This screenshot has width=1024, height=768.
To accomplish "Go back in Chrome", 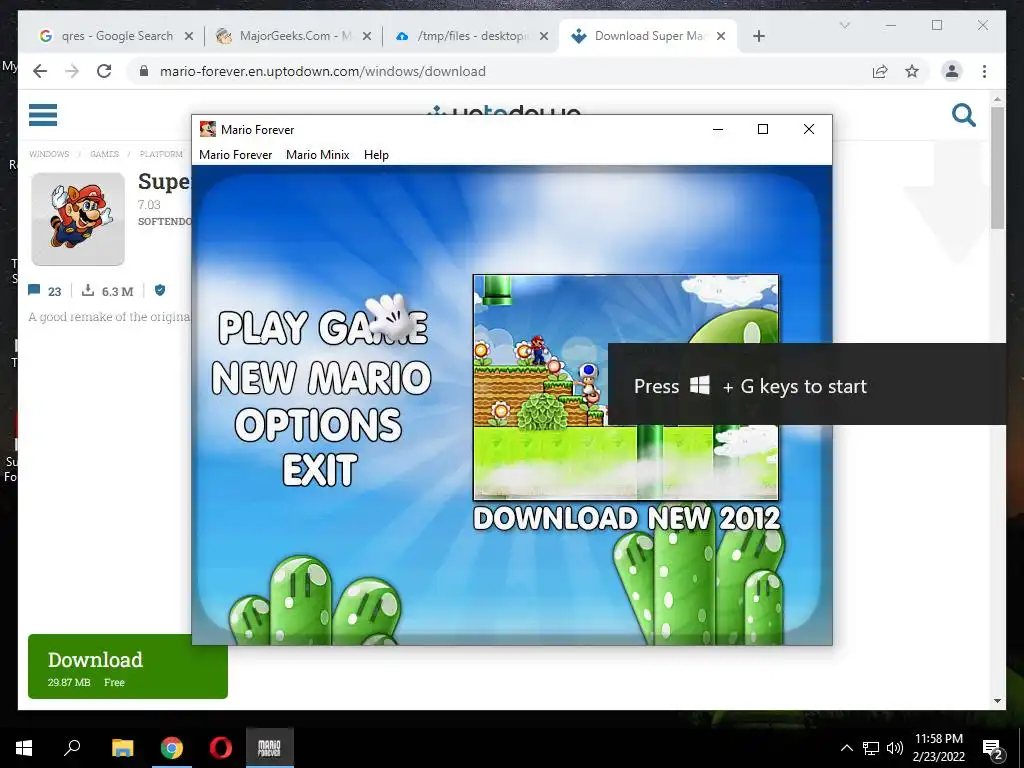I will 40,71.
